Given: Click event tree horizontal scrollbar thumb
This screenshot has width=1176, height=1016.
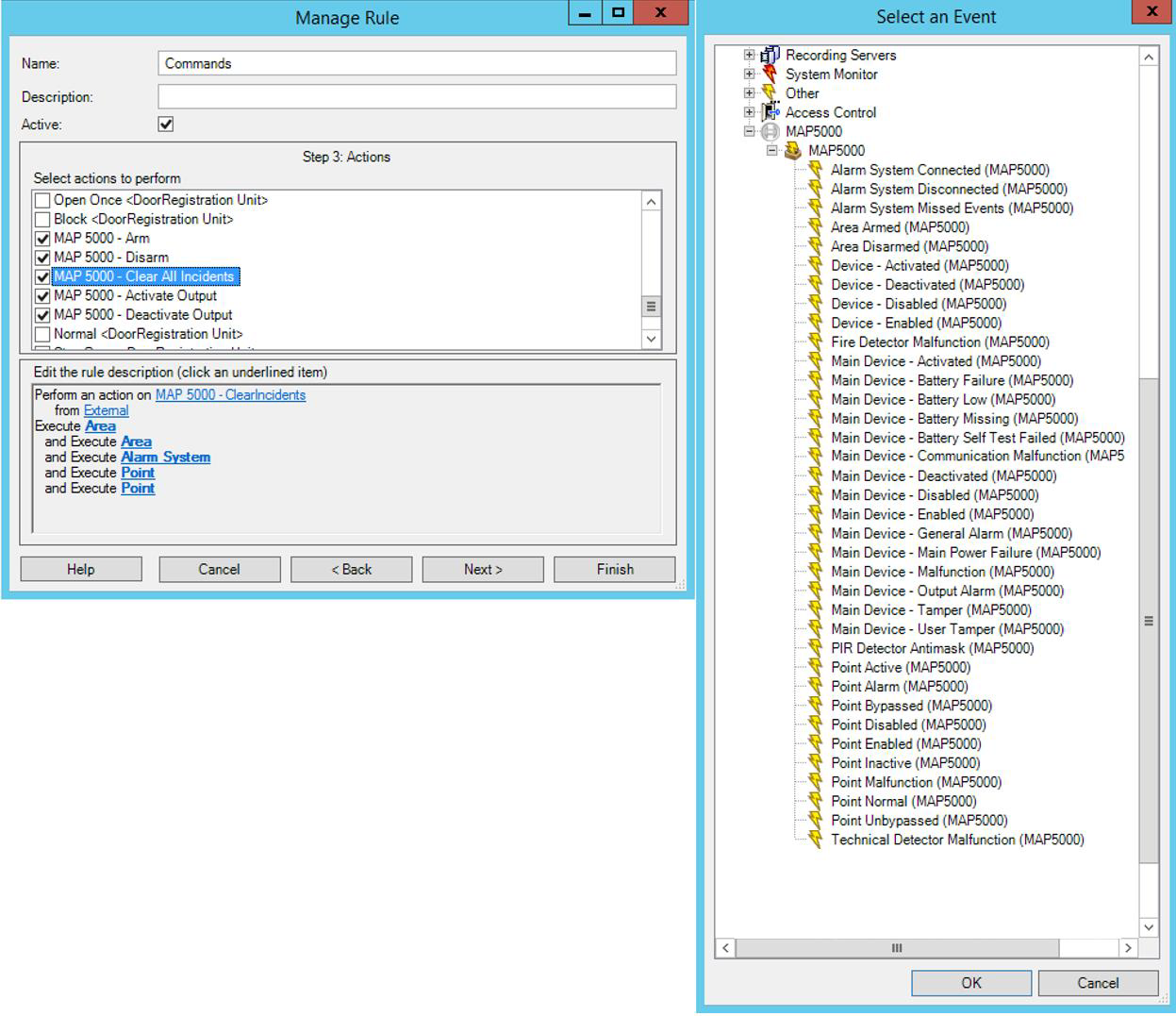Looking at the screenshot, I should (897, 947).
